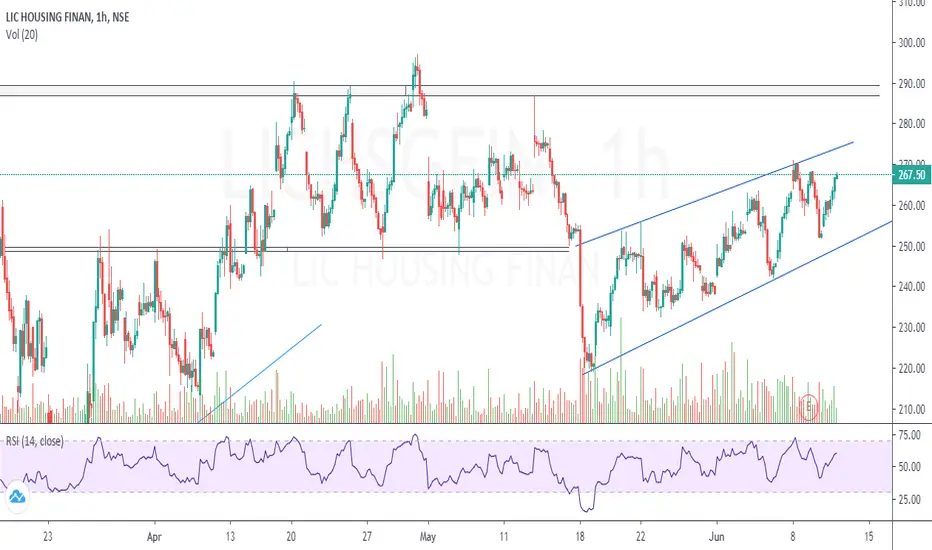Screen dimensions: 932x550
Task: Click the red circled E earnings marker
Action: tap(808, 407)
